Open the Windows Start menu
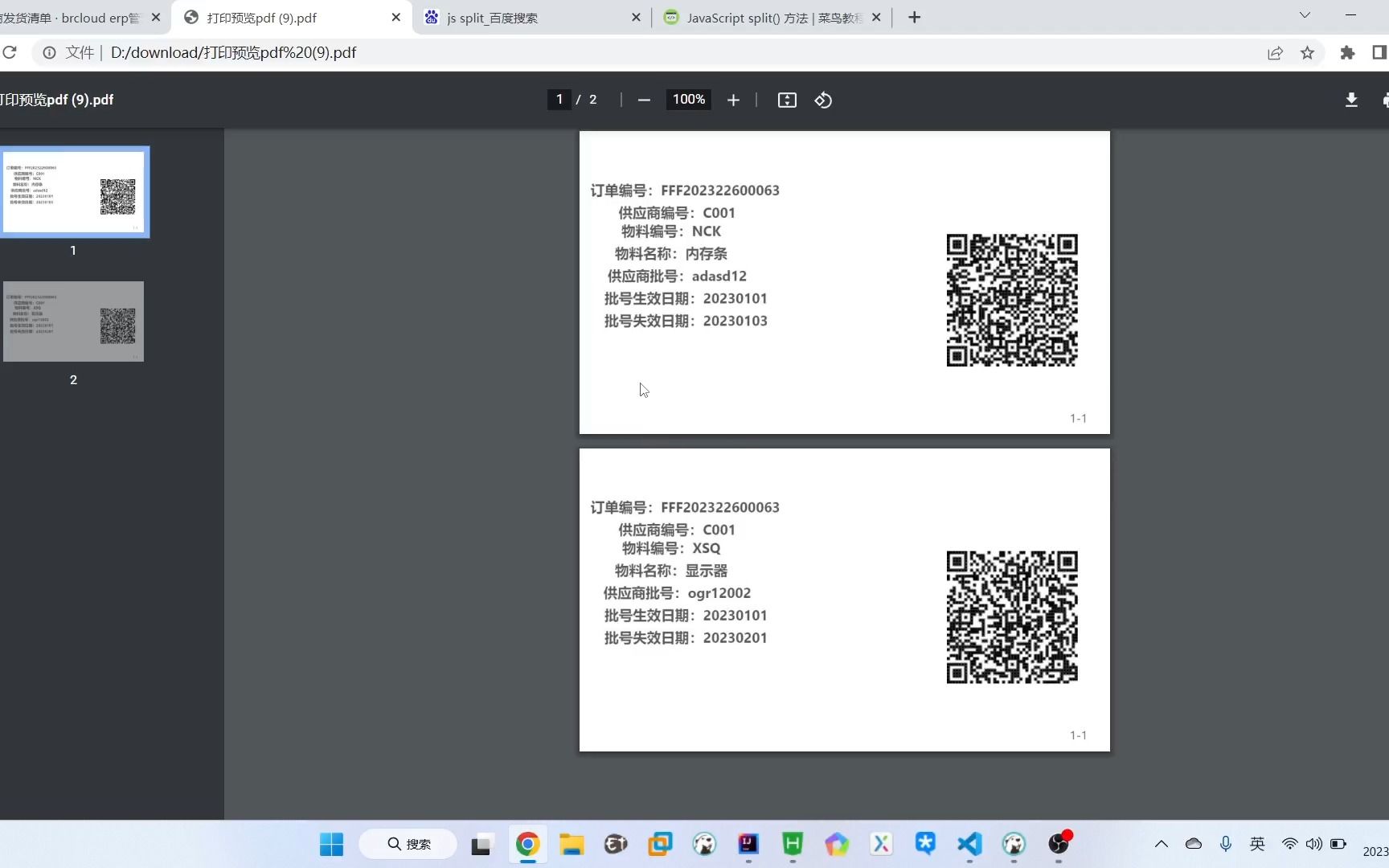Screen dimensions: 1389x868 click(331, 844)
